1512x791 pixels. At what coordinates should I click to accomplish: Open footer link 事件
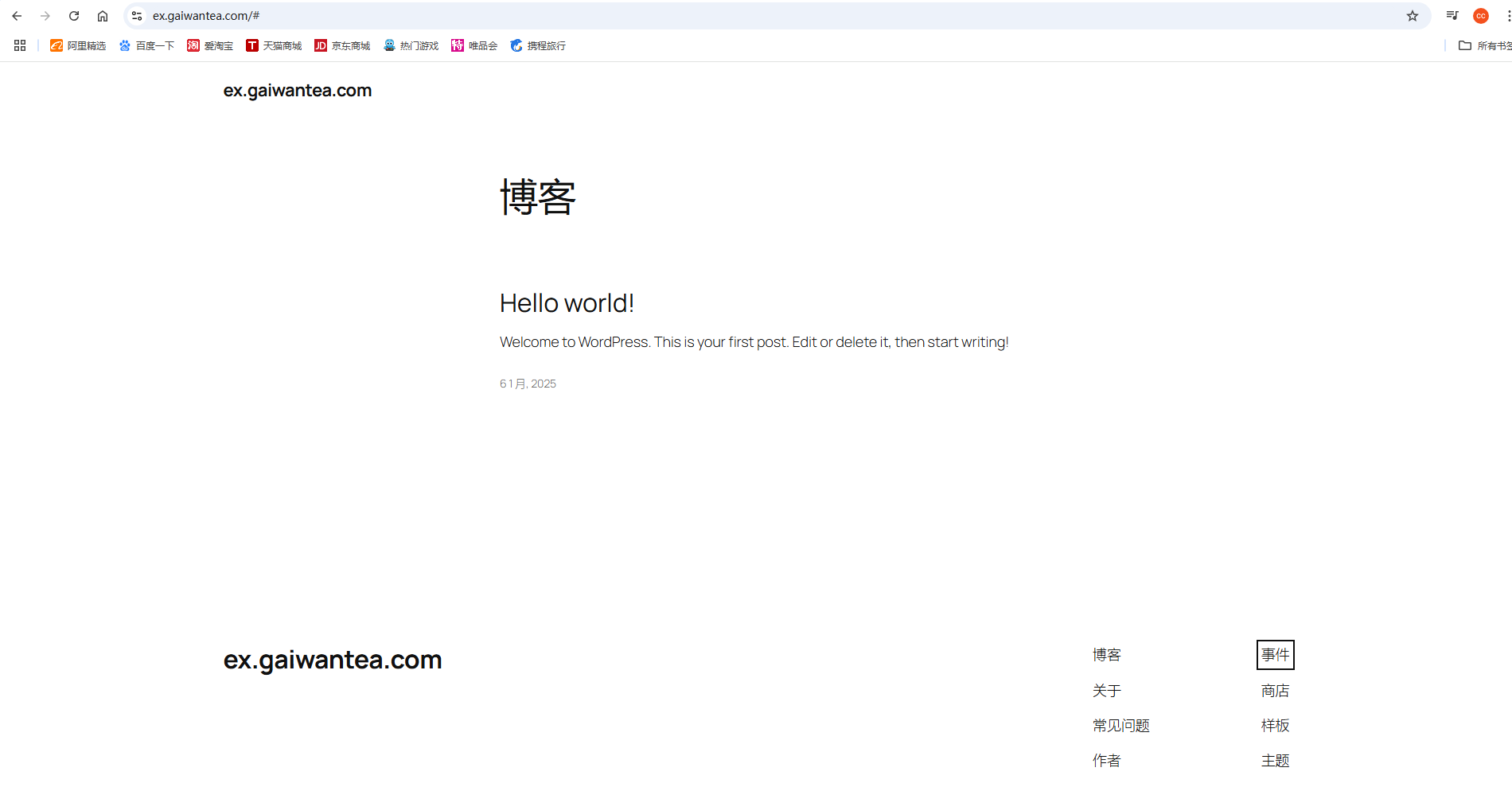pos(1276,655)
